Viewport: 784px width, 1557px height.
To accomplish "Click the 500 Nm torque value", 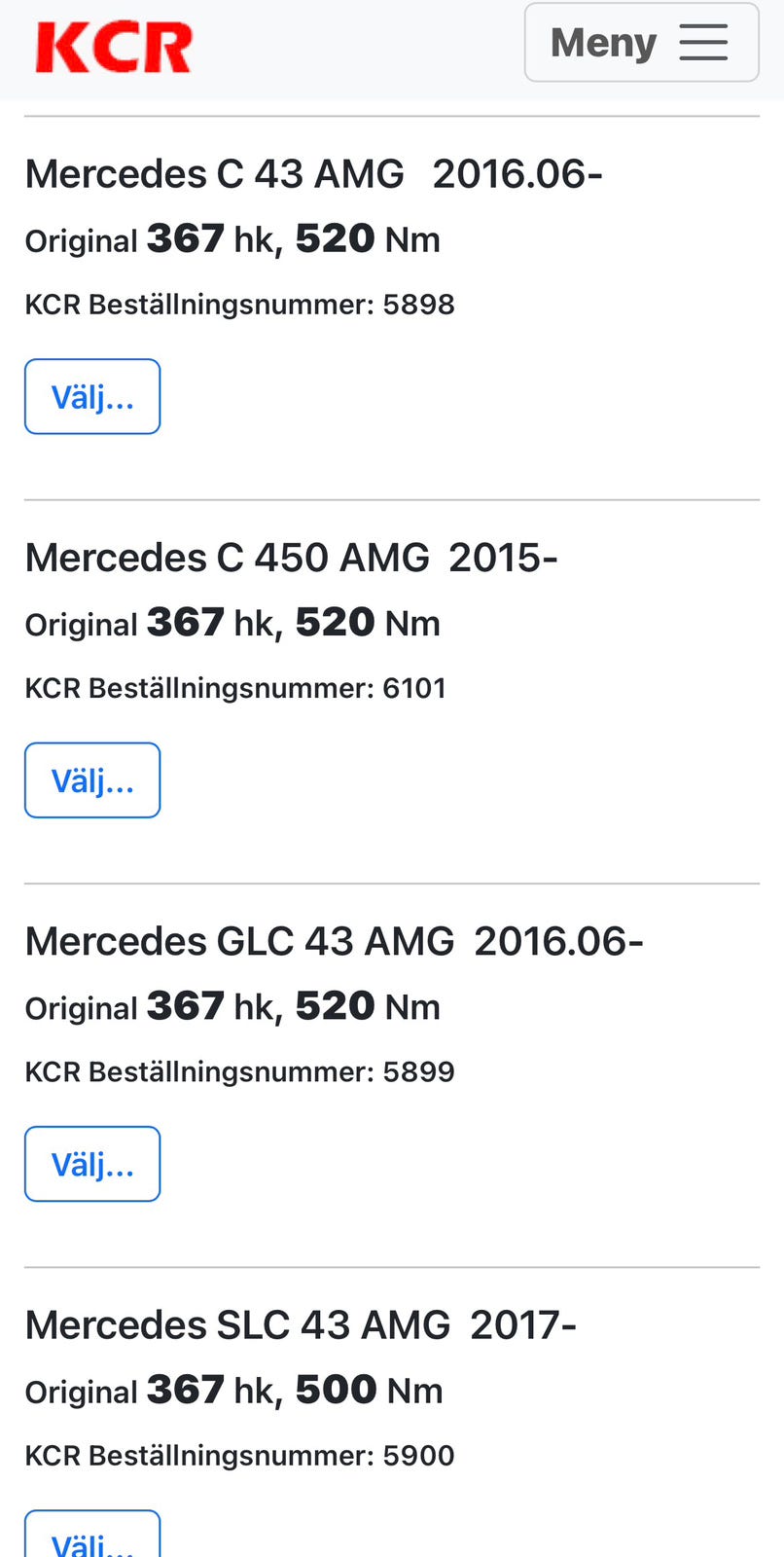I will 369,1390.
